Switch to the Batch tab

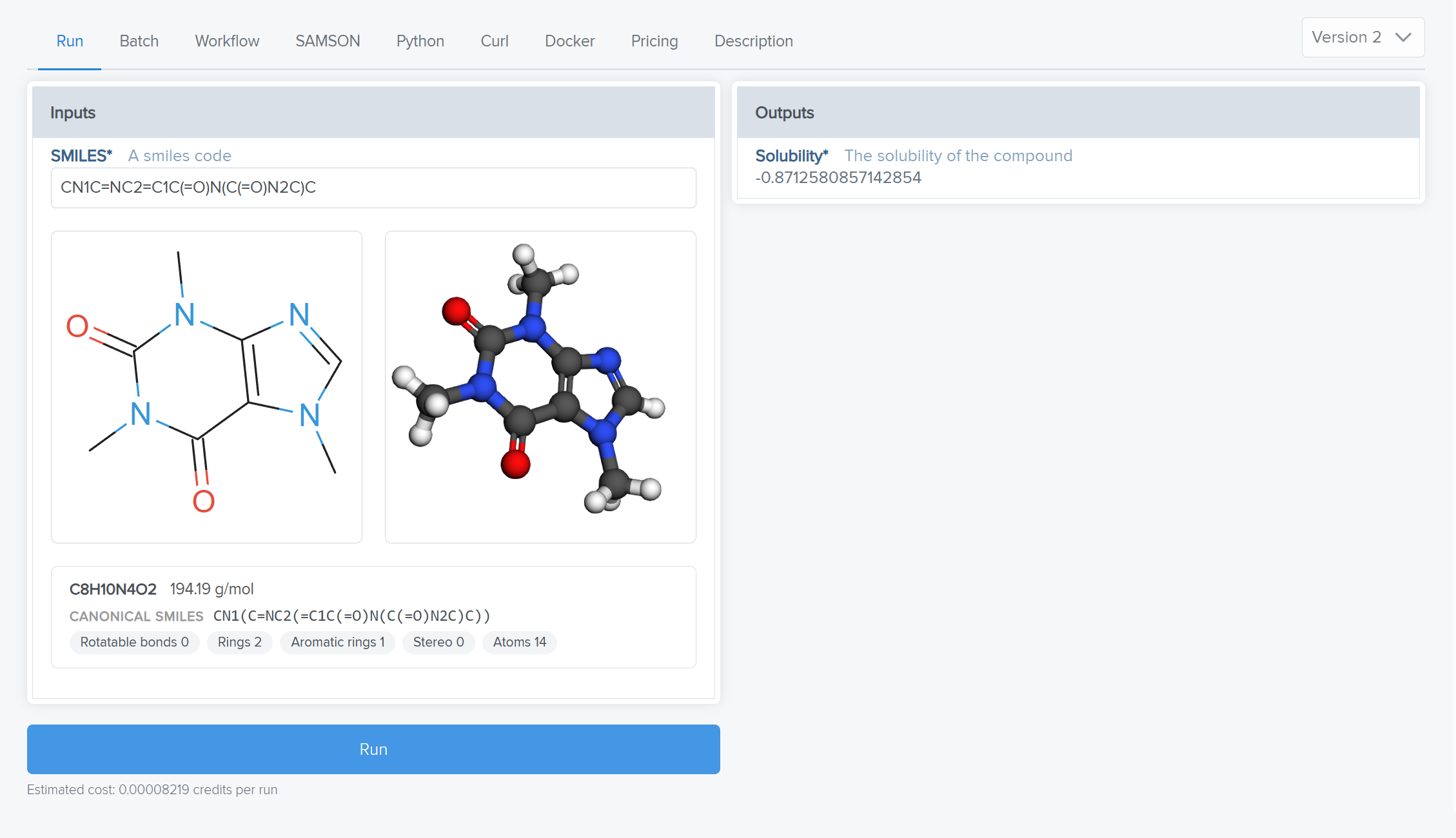coord(139,41)
